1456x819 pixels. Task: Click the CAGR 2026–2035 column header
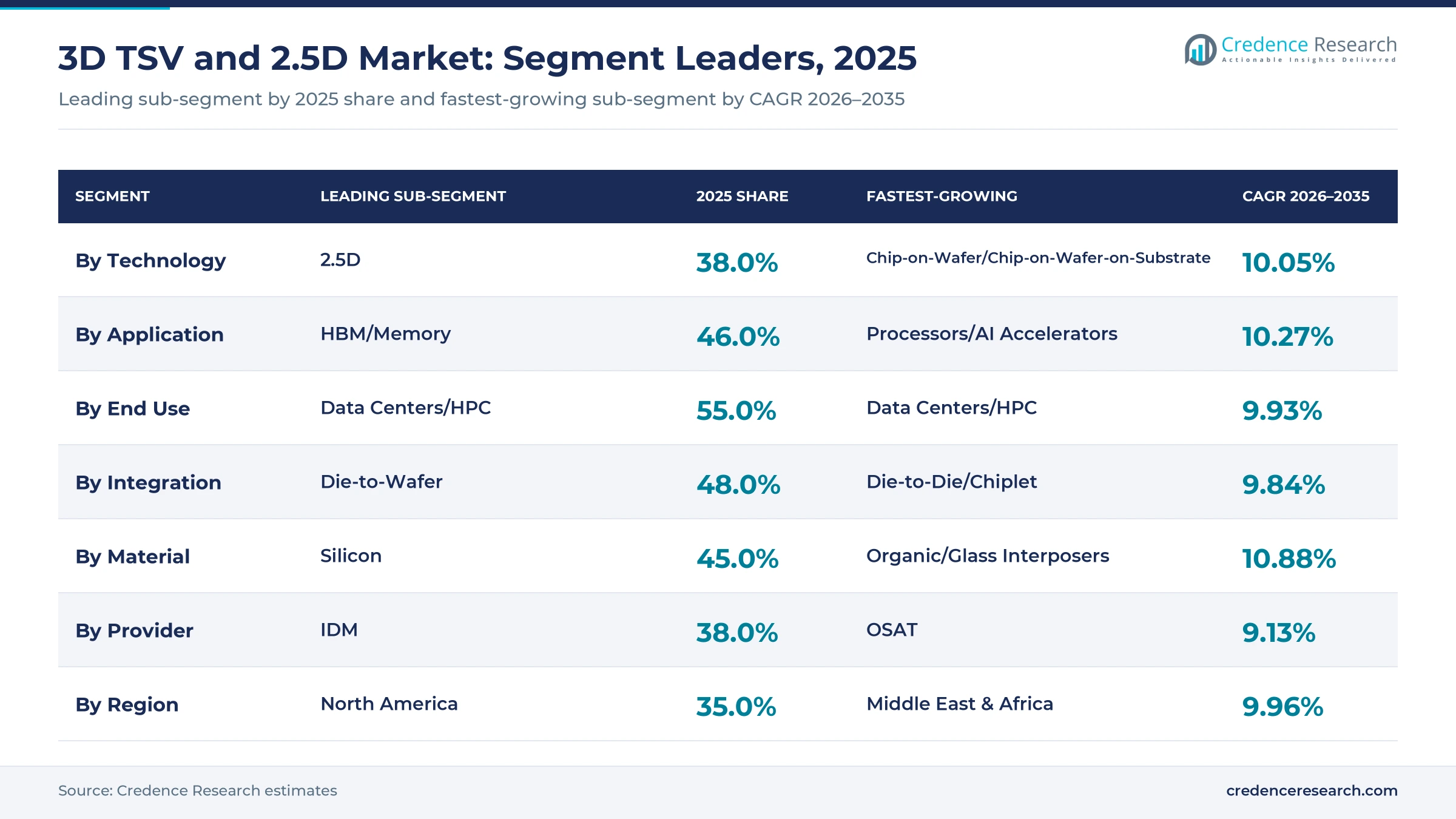click(x=1306, y=196)
